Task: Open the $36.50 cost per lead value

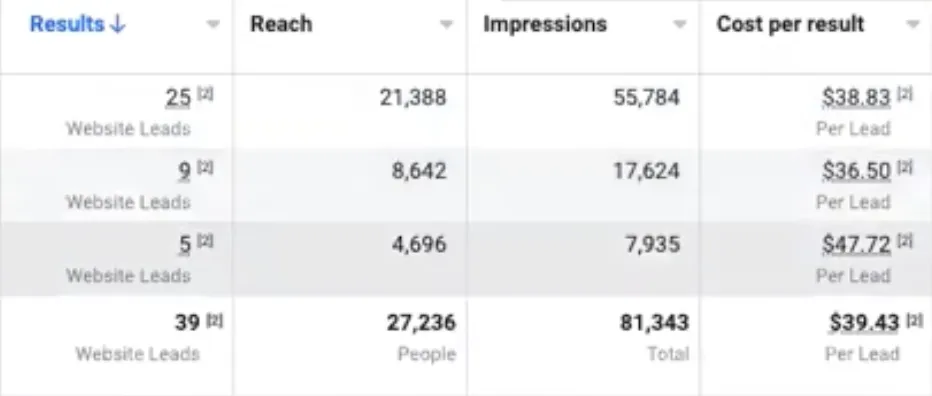Action: tap(857, 171)
